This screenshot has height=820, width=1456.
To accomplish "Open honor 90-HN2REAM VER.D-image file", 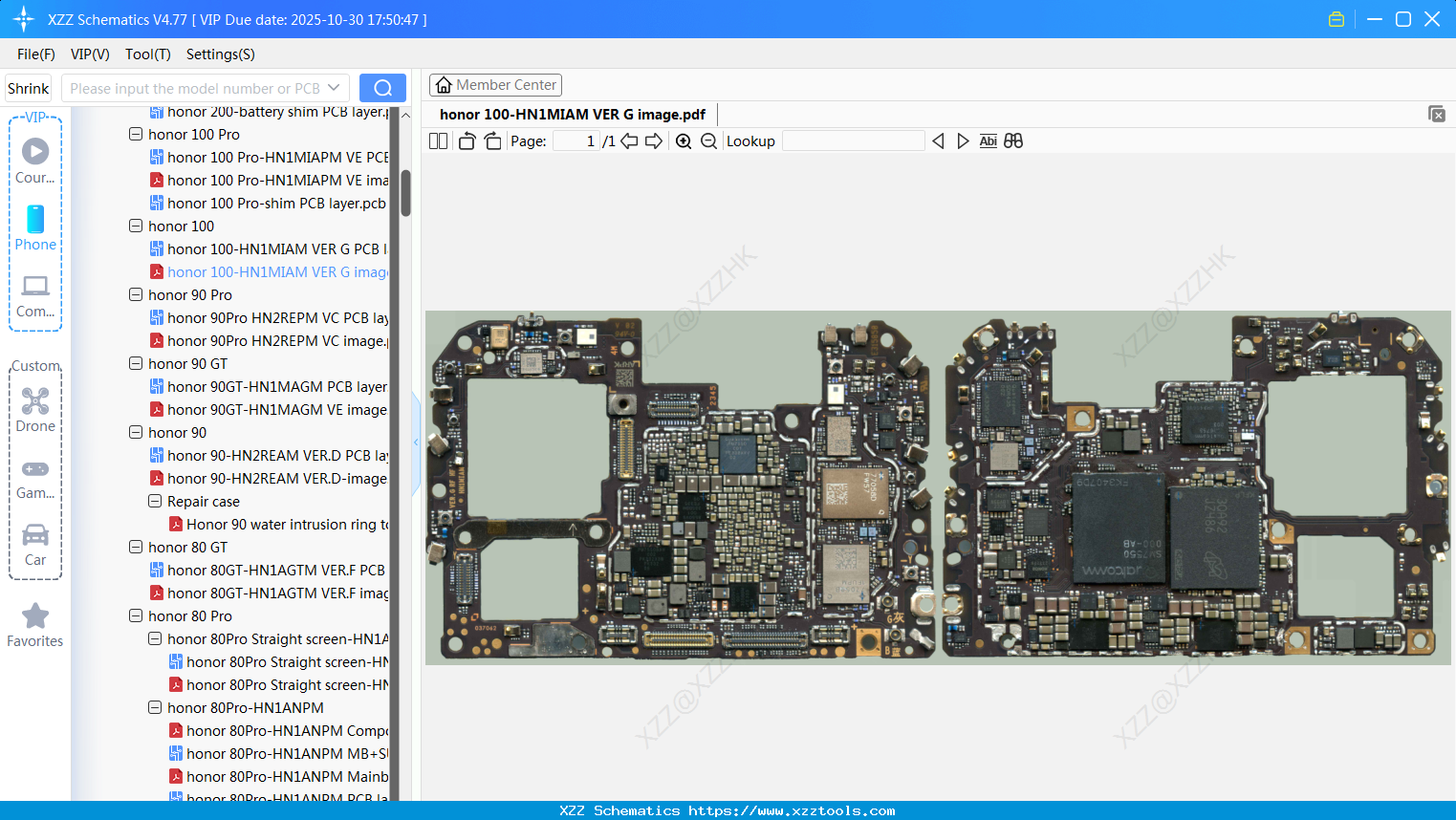I will click(269, 479).
